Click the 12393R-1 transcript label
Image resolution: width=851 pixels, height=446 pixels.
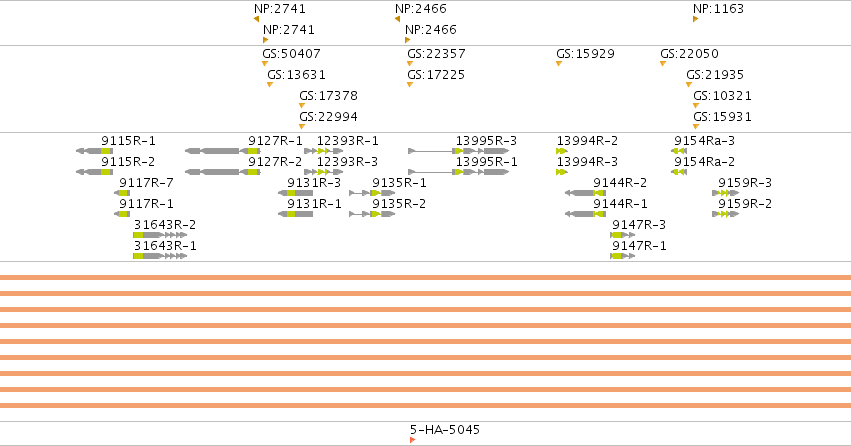(x=347, y=141)
